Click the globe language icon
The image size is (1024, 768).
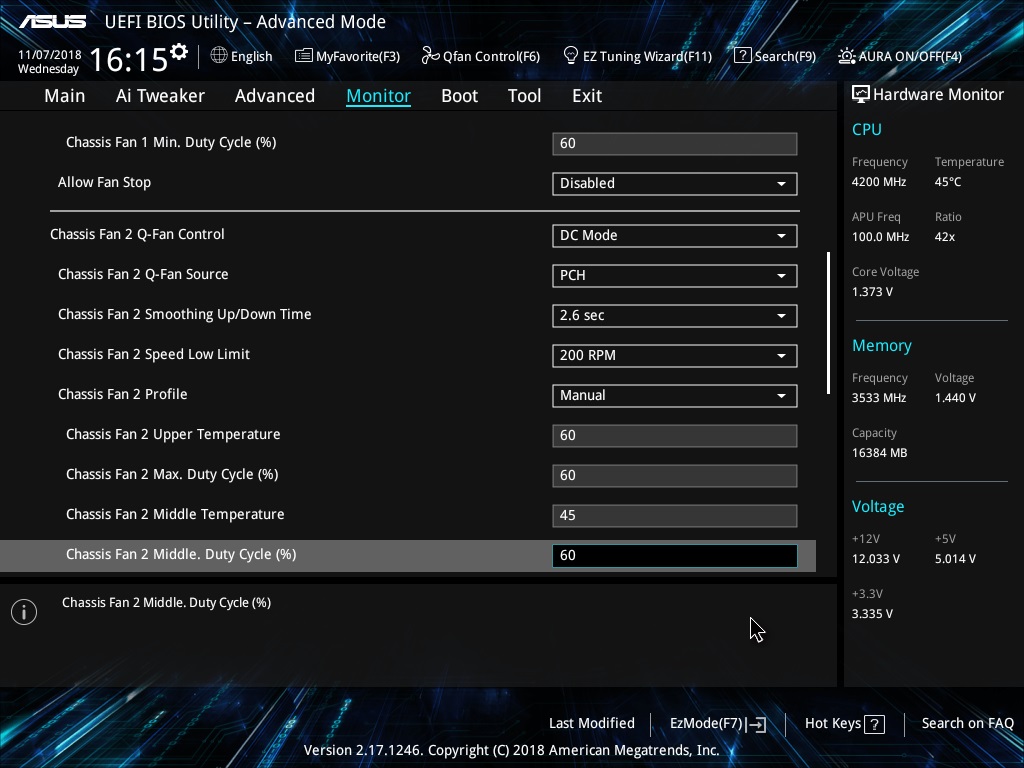(219, 56)
